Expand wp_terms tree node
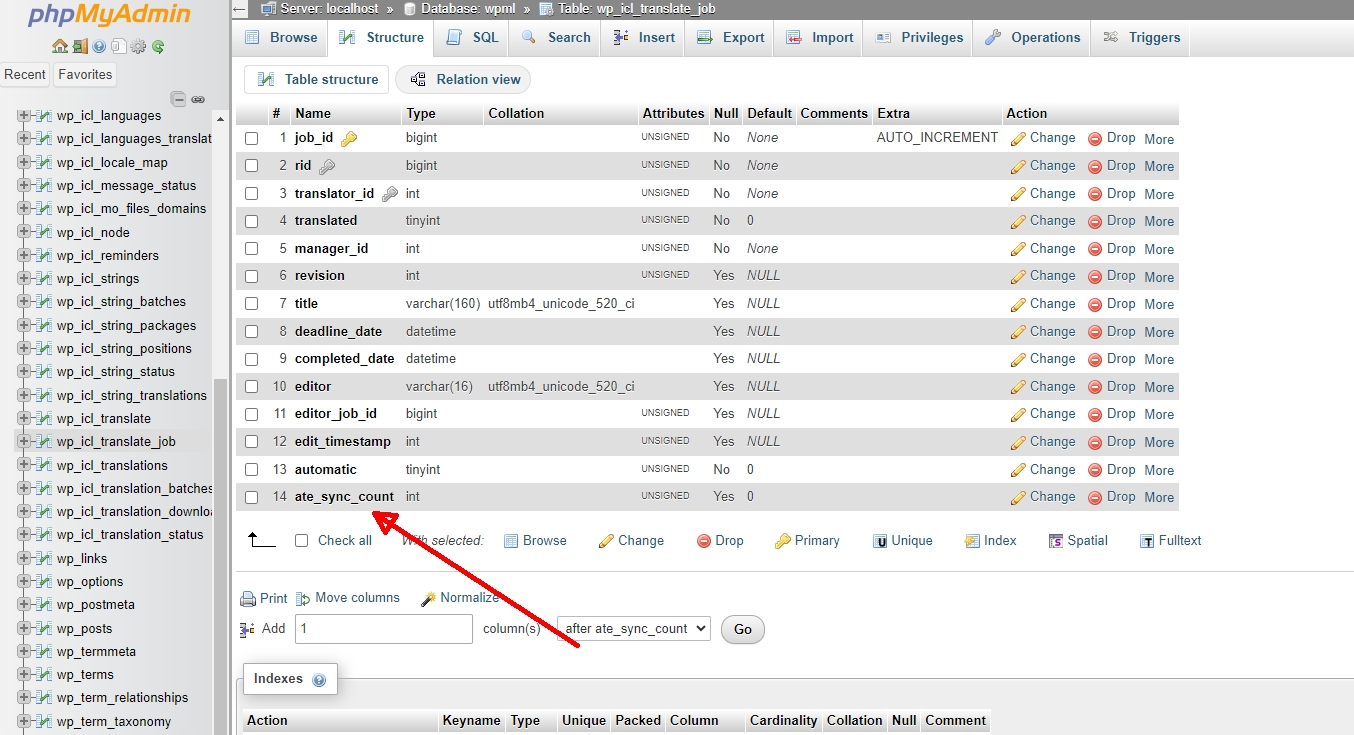1354x735 pixels. pyautogui.click(x=24, y=675)
